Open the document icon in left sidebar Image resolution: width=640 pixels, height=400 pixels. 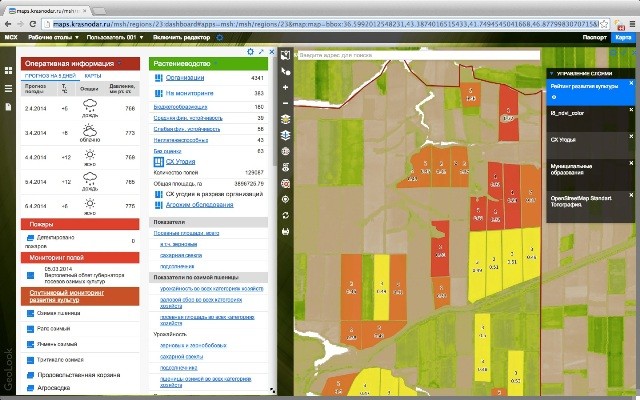point(8,107)
